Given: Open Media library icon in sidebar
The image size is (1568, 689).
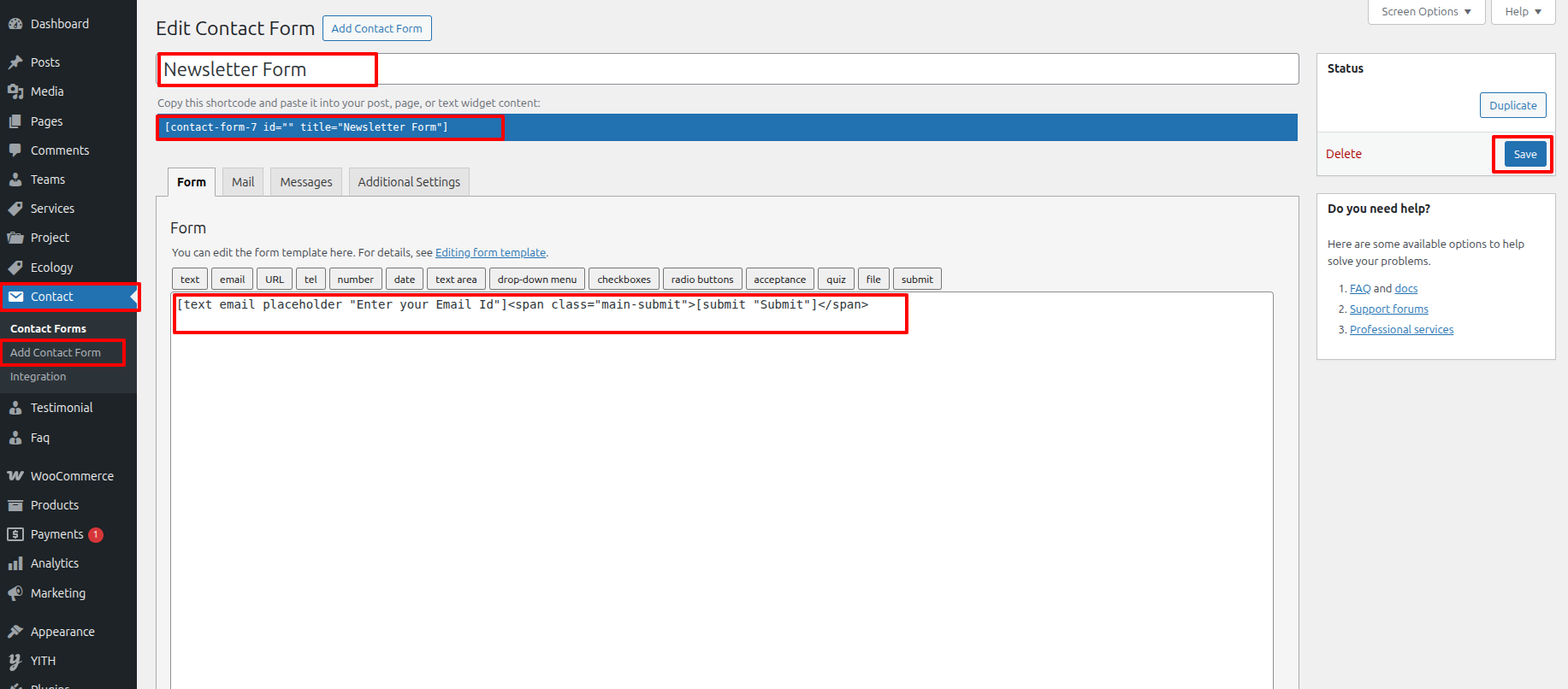Looking at the screenshot, I should (x=15, y=91).
